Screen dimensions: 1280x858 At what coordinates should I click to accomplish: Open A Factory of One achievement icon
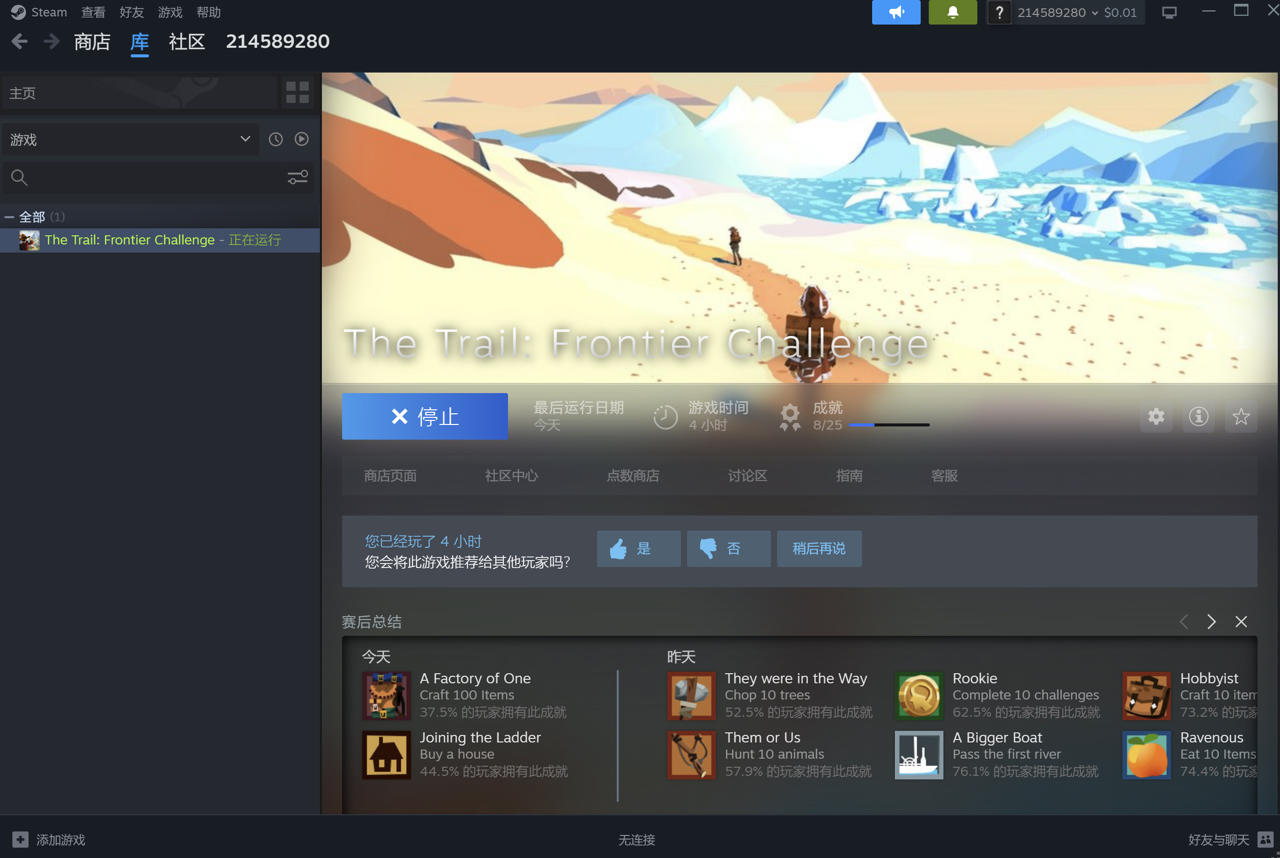[387, 695]
